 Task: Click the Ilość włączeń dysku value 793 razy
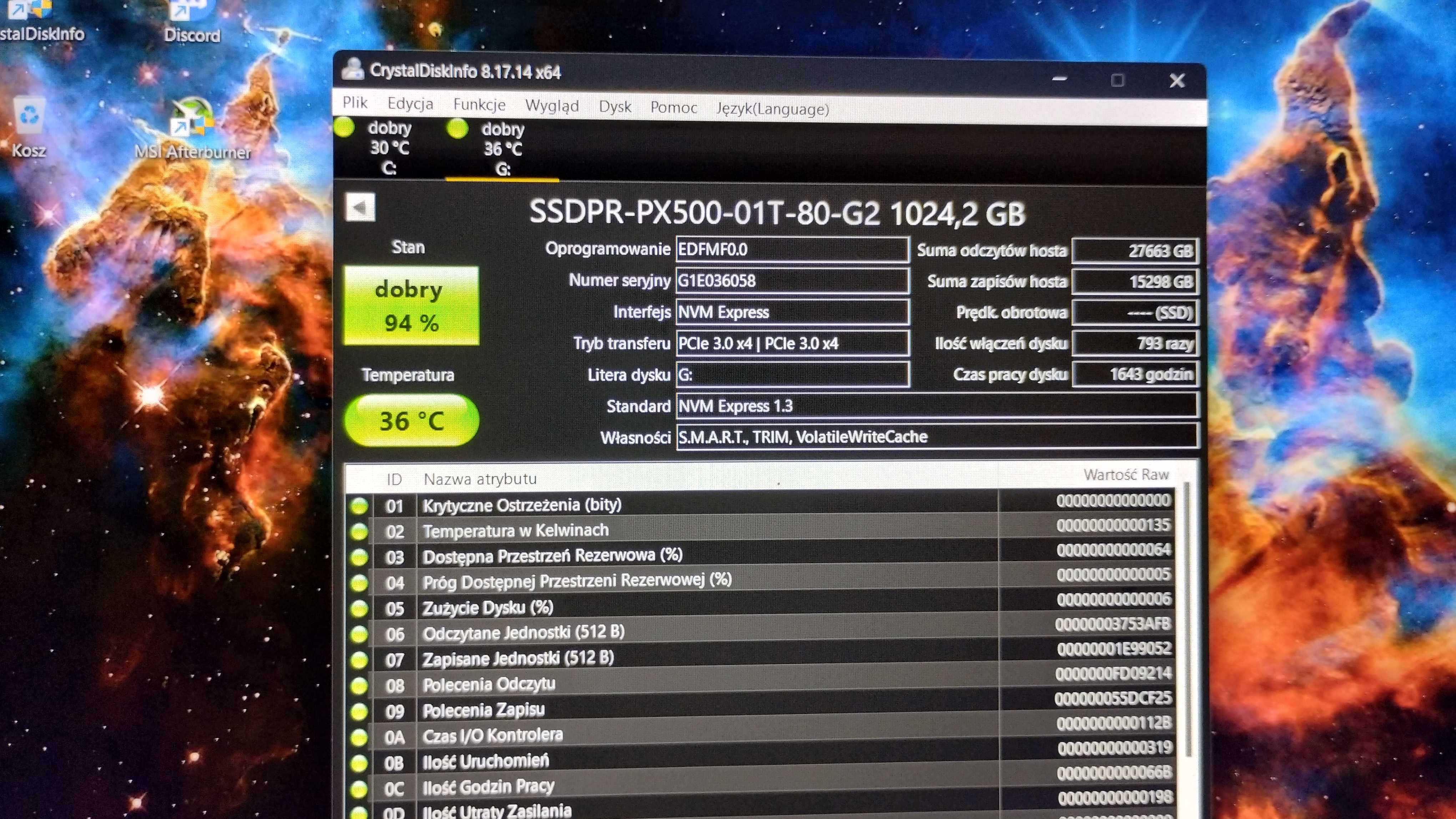[x=1134, y=344]
